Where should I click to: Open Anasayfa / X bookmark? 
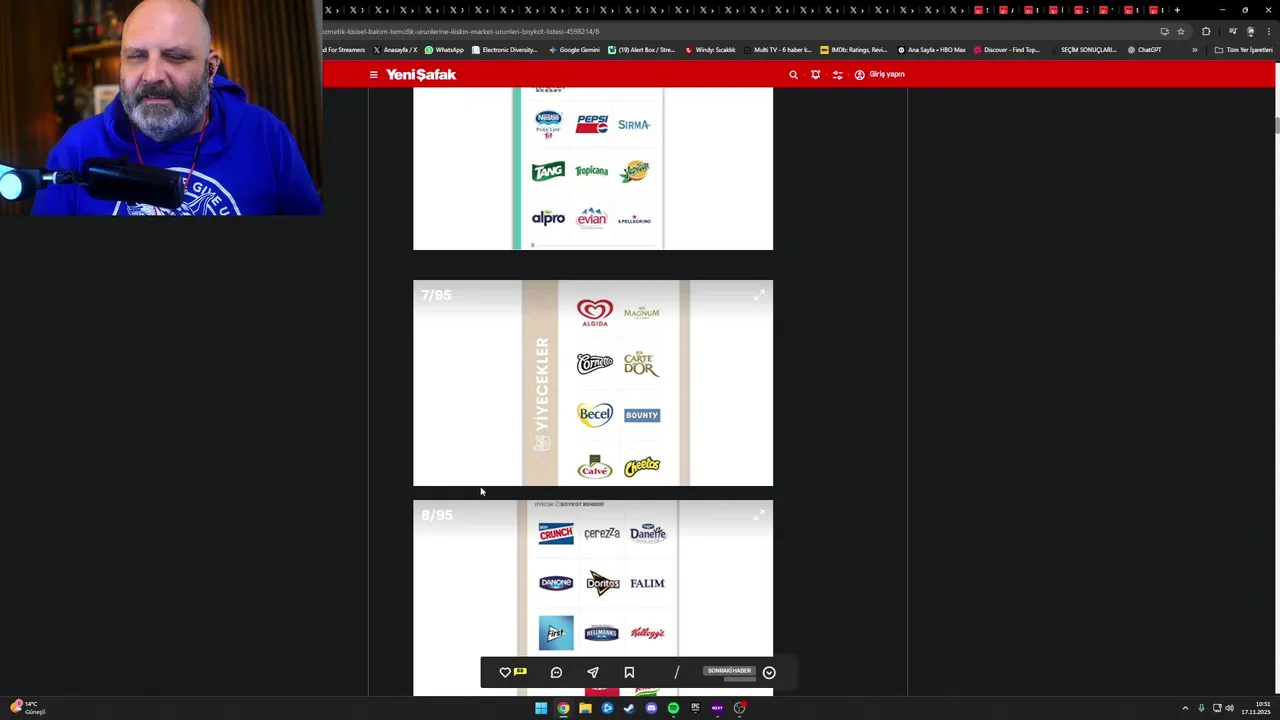(395, 50)
